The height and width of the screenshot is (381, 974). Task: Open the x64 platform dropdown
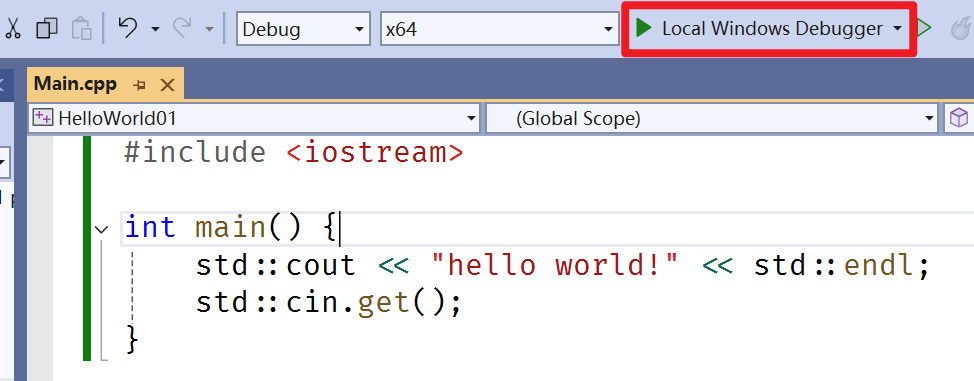[x=500, y=29]
